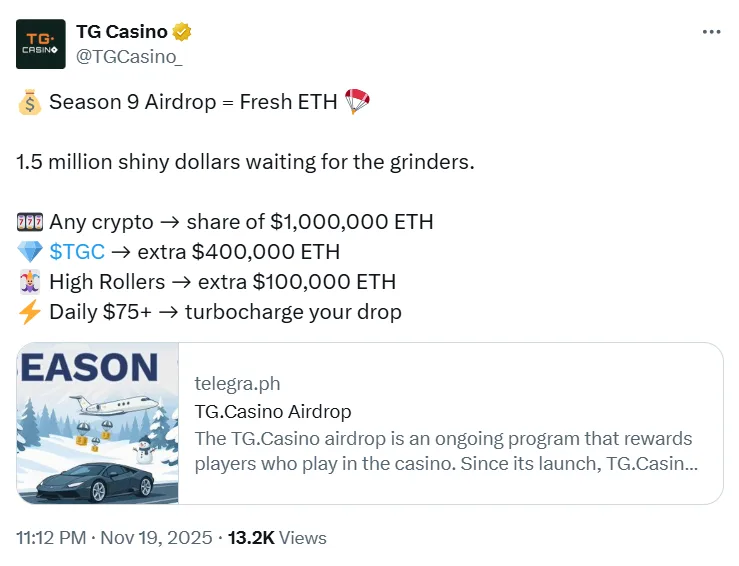
Task: Click the 11:12 PM Nov 19 timestamp
Action: (x=114, y=537)
